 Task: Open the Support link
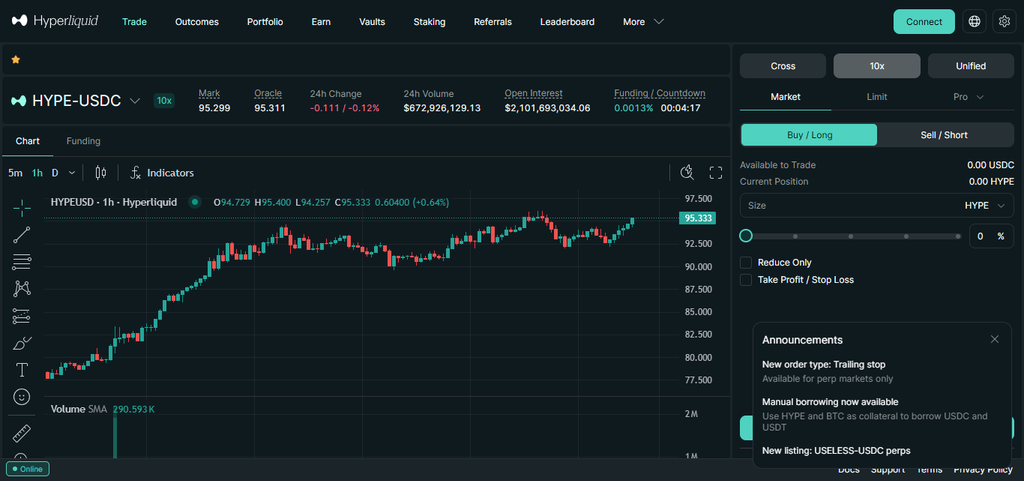[888, 470]
